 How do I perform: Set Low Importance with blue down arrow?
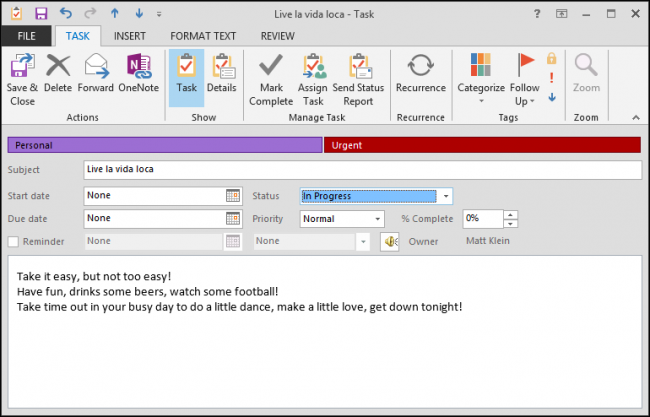[x=552, y=97]
